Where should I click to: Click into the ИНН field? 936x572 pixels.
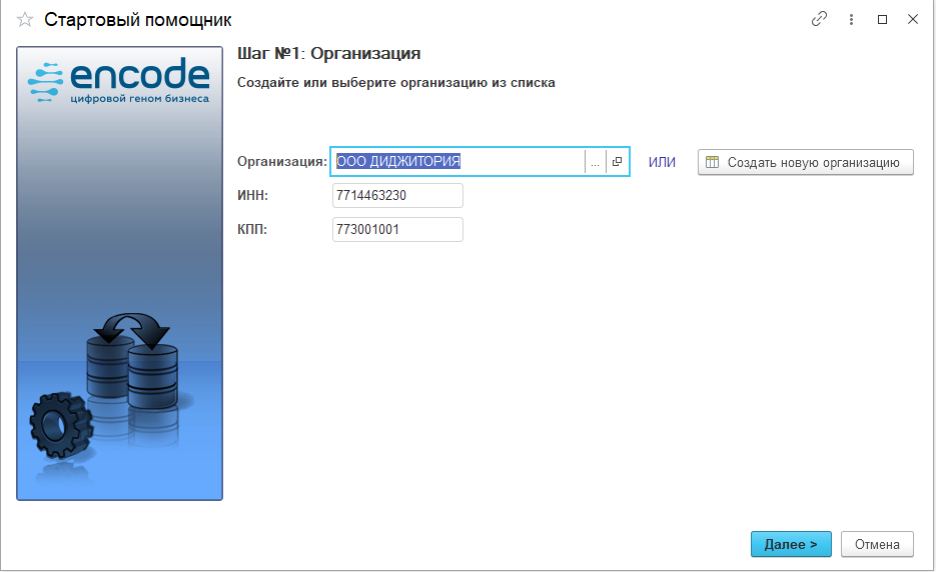click(397, 196)
